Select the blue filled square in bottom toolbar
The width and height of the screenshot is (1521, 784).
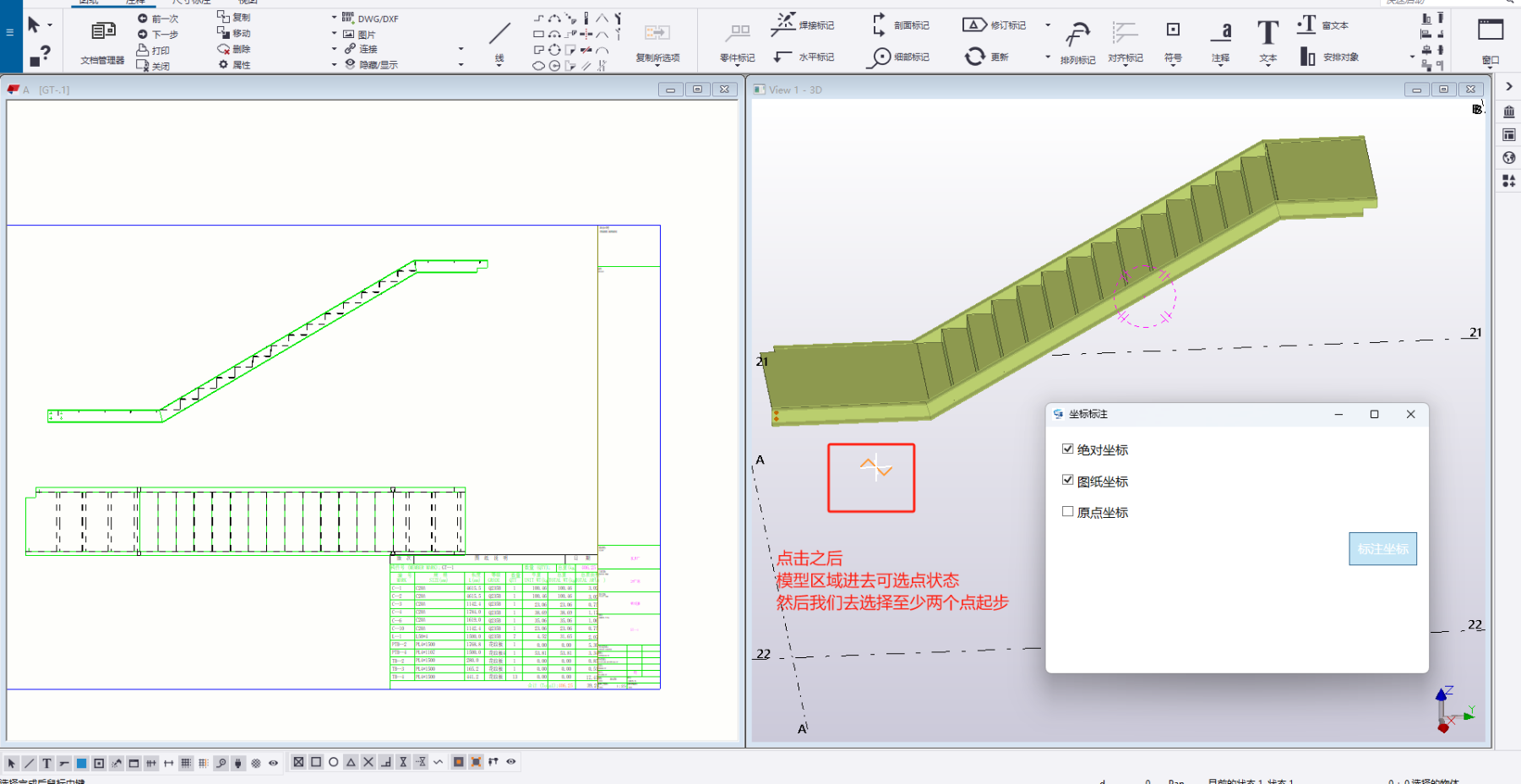click(x=81, y=763)
